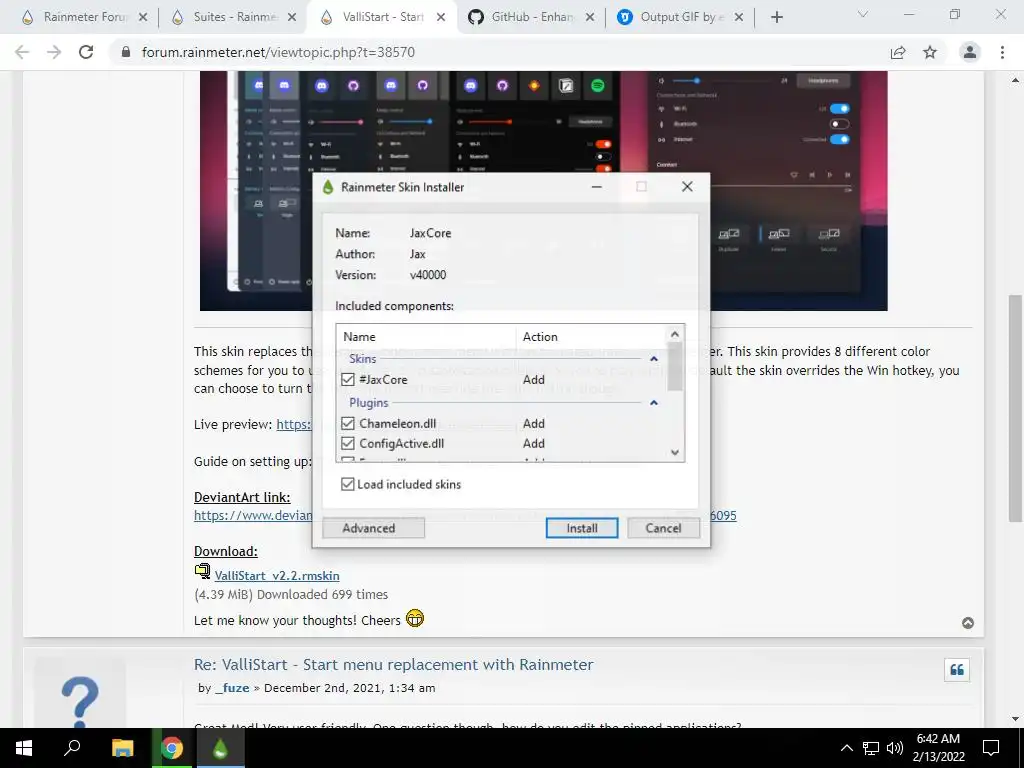Screen dimensions: 1024x768
Task: Switch to the Suites - Rainmeter tab
Action: point(234,17)
